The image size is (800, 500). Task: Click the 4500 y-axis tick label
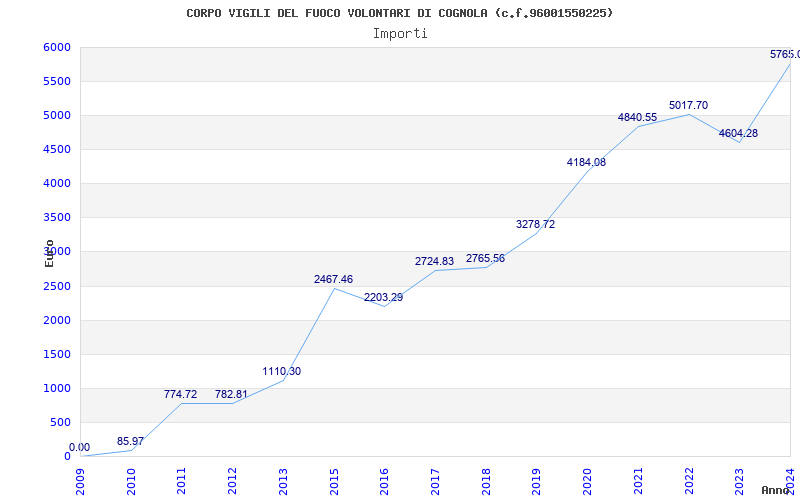click(x=57, y=149)
